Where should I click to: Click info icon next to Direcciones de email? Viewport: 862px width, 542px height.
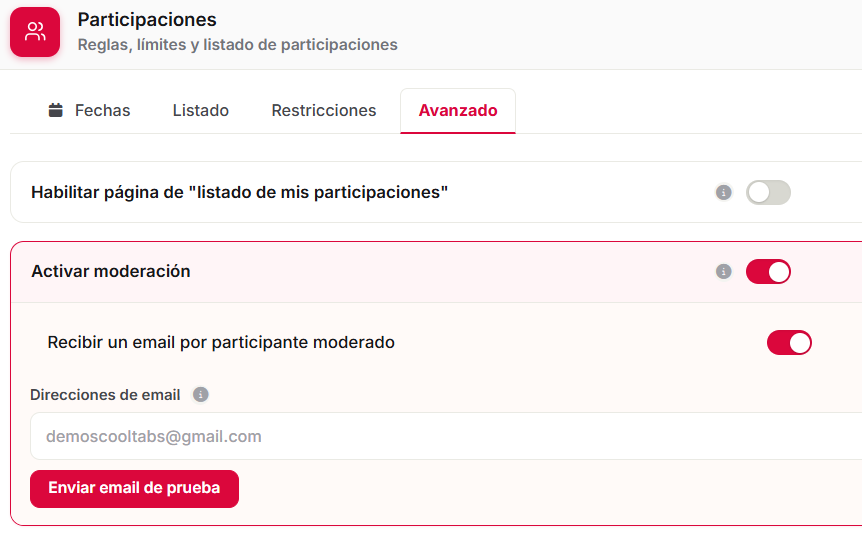[201, 395]
